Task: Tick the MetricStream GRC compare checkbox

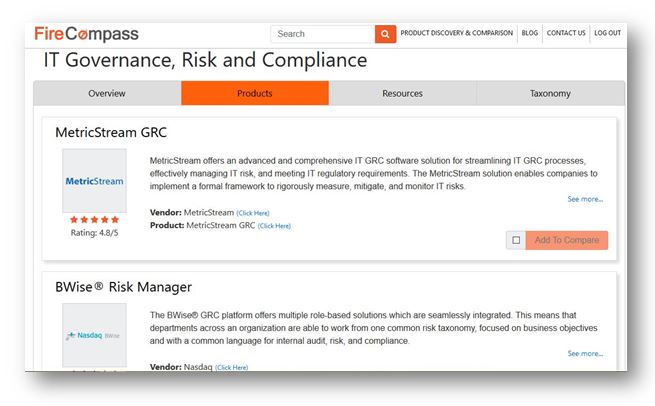Action: (516, 240)
